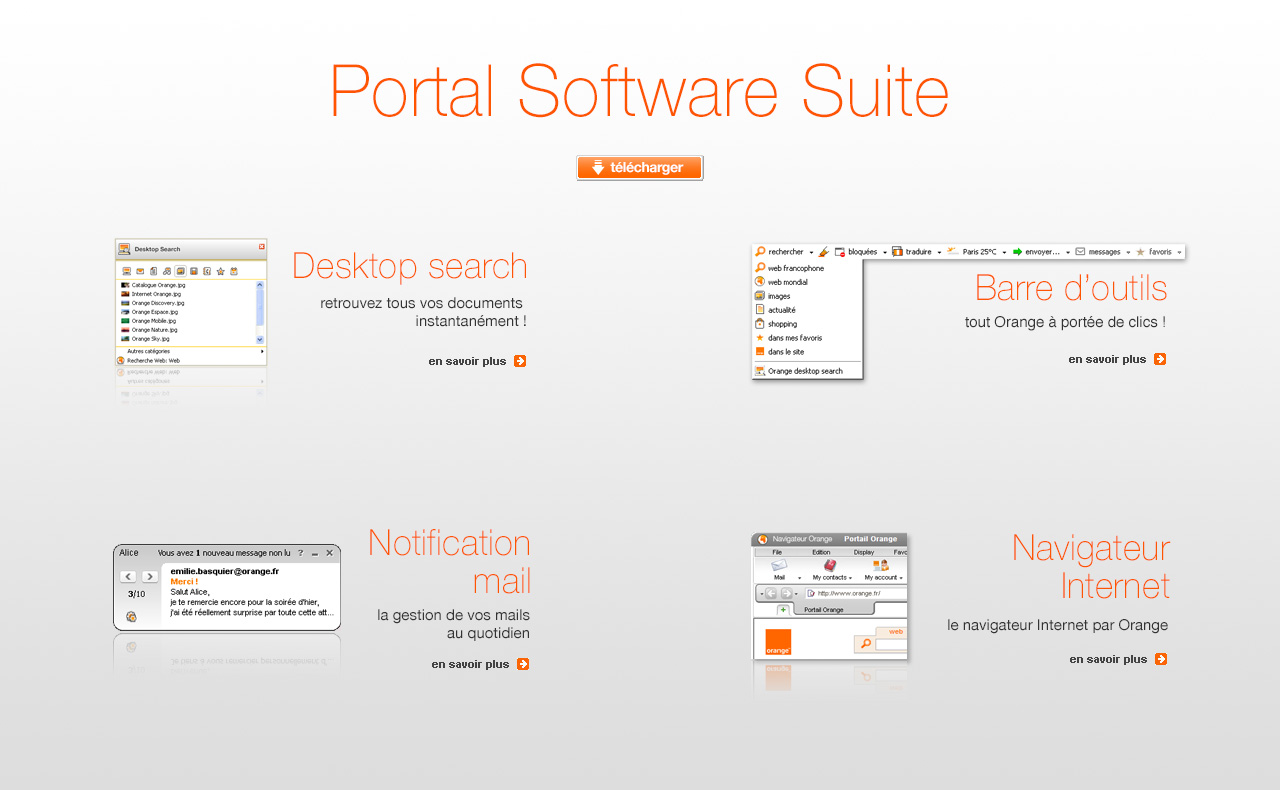1280x790 pixels.
Task: Close the Desktop Search panel
Action: coord(262,246)
